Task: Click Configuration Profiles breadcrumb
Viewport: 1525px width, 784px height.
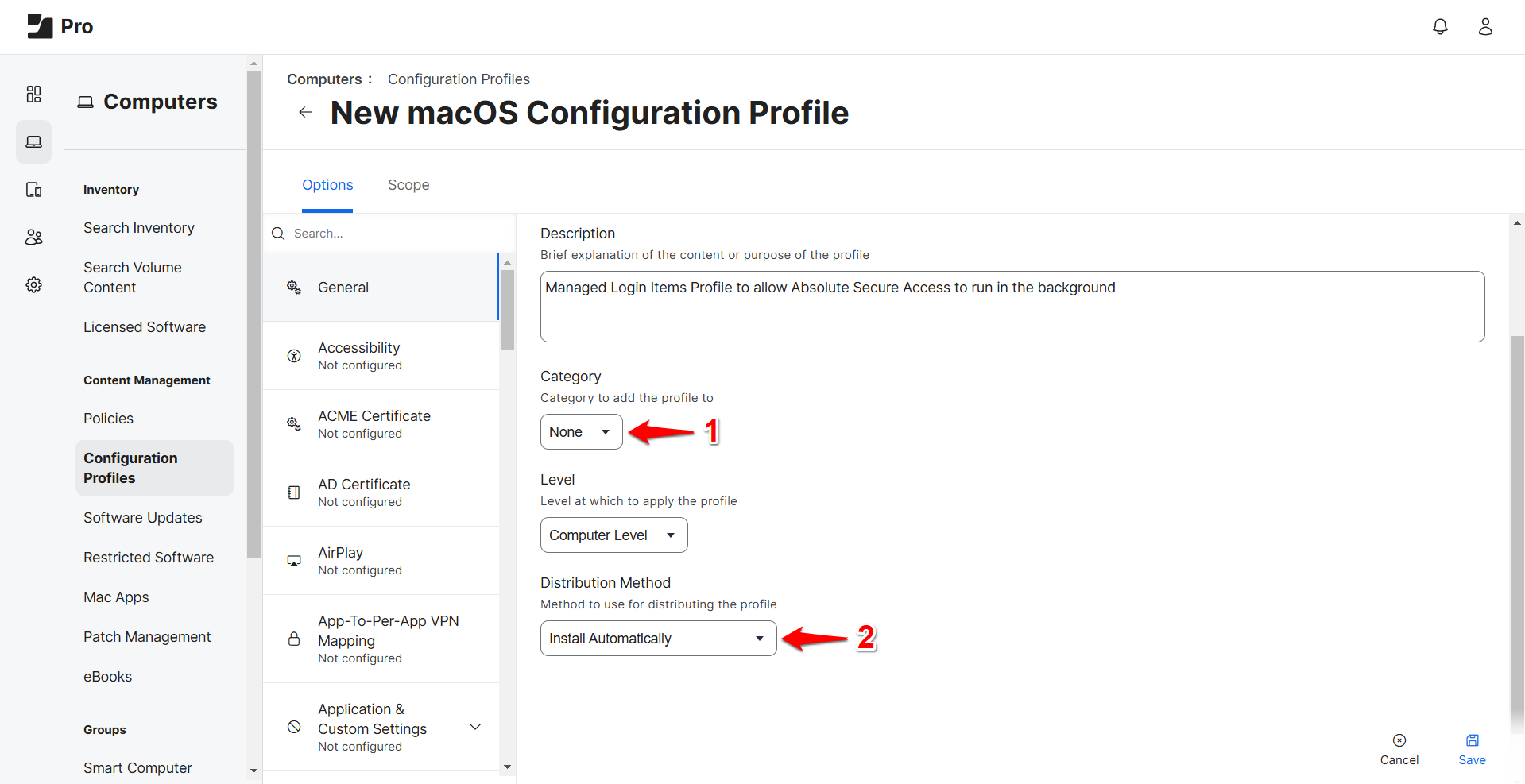Action: tap(459, 79)
